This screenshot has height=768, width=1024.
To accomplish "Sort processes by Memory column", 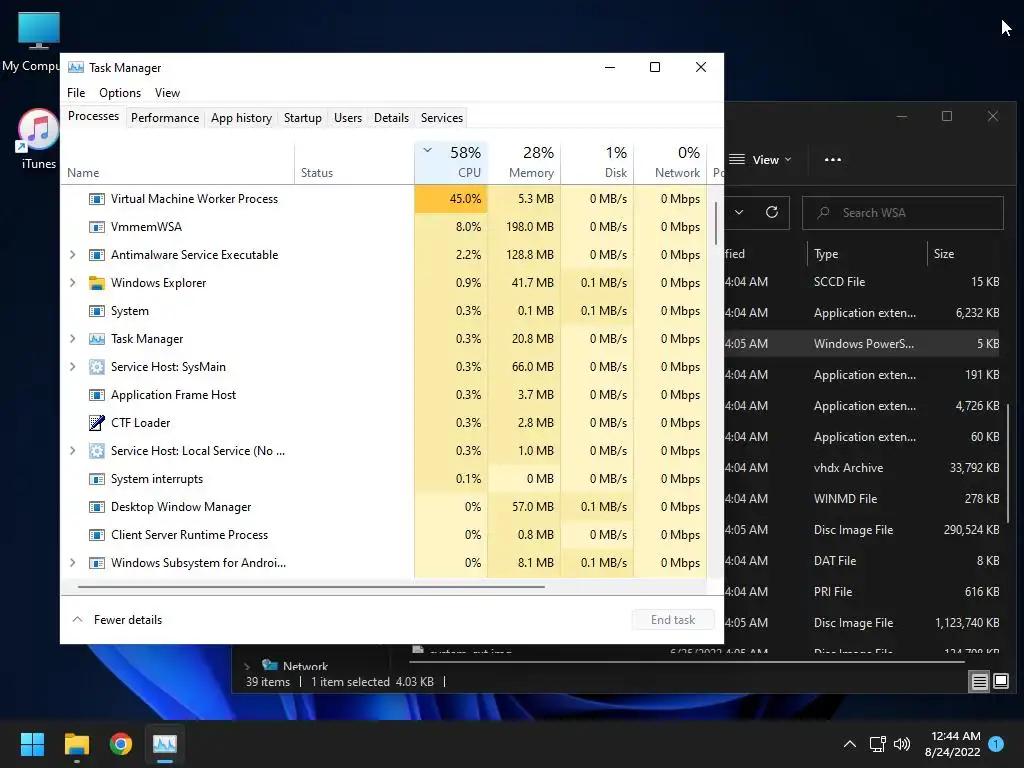I will point(524,163).
